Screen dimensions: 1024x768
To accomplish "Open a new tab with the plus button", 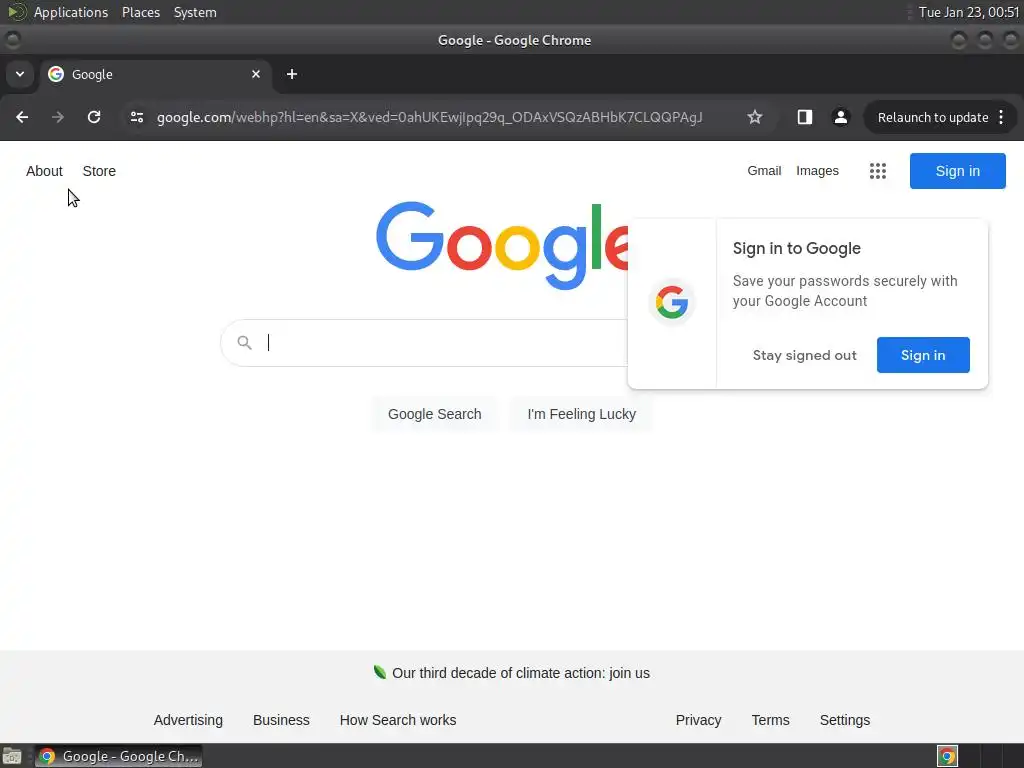I will coord(292,74).
